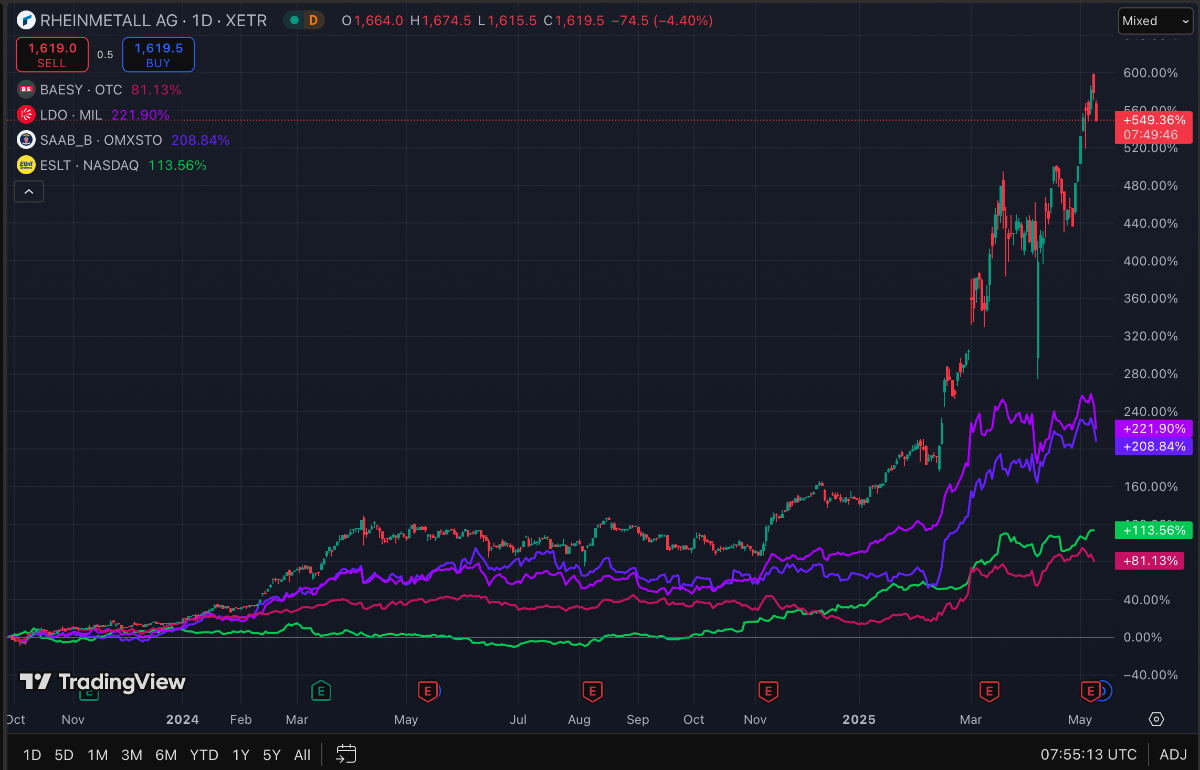Image resolution: width=1200 pixels, height=770 pixels.
Task: Click the green earnings marker near March 2024
Action: tap(321, 689)
